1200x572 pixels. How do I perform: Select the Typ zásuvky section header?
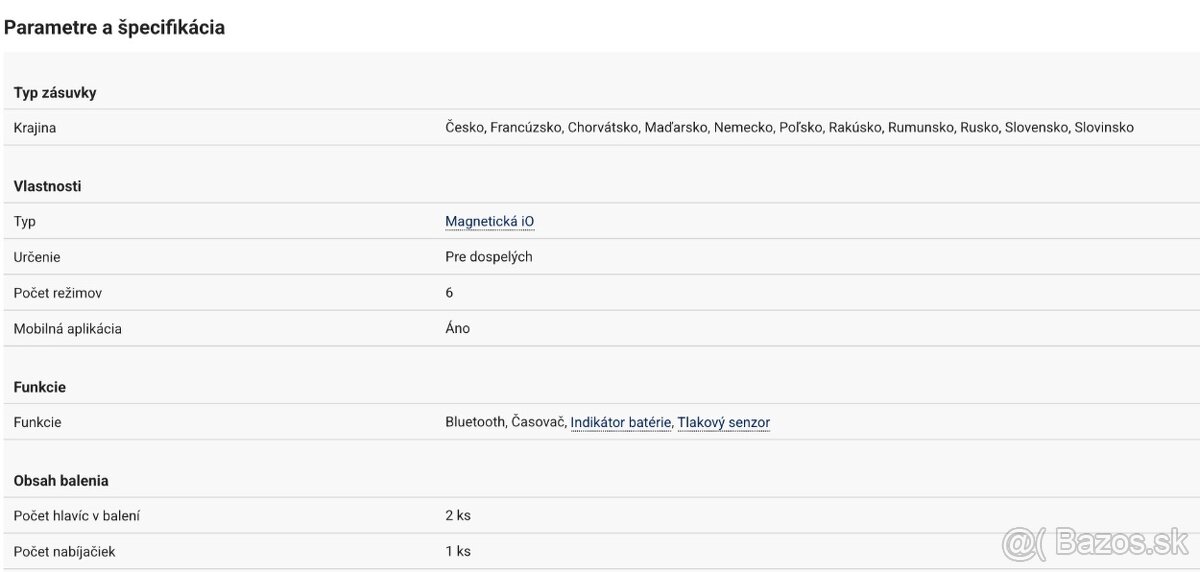pyautogui.click(x=55, y=93)
